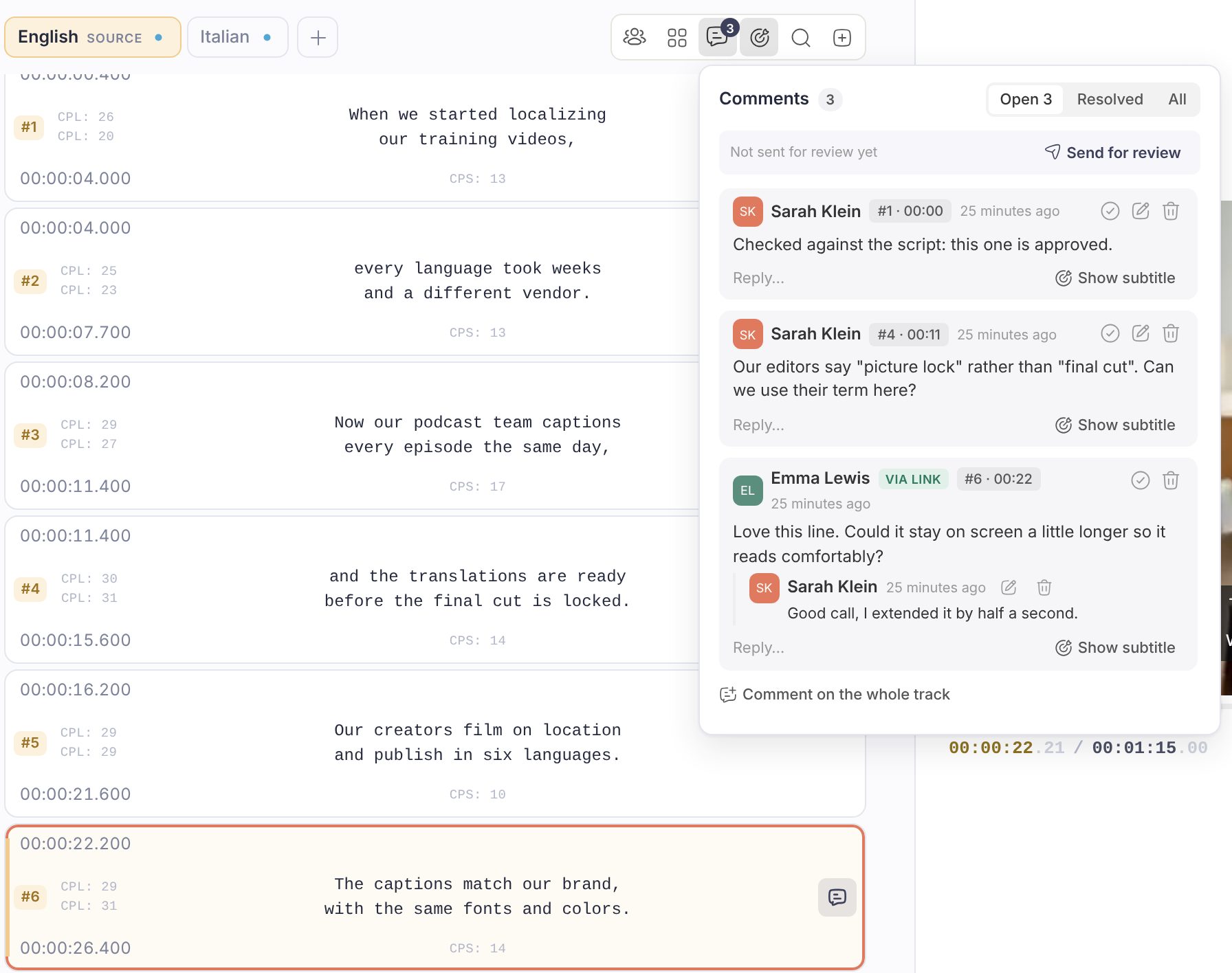Show subtitle for Emma Lewis's comment
Viewport: 1232px width, 973px height.
tap(1115, 648)
